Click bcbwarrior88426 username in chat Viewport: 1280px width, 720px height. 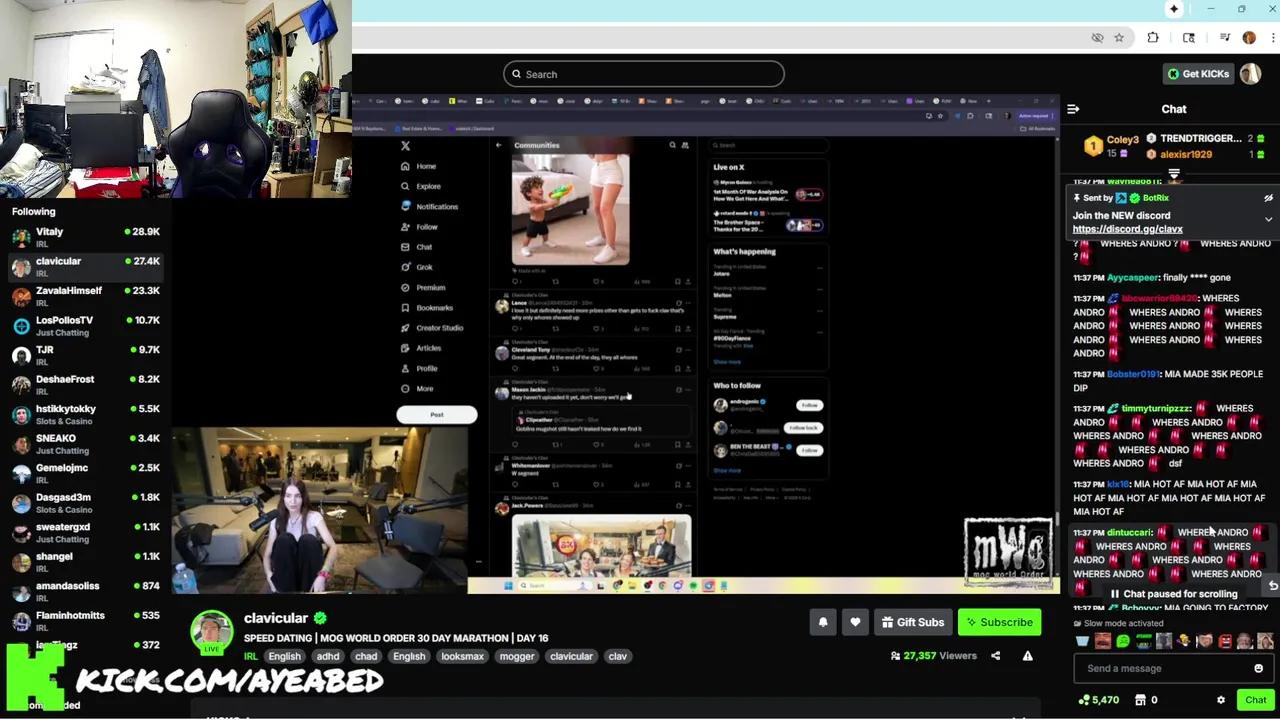(1159, 299)
